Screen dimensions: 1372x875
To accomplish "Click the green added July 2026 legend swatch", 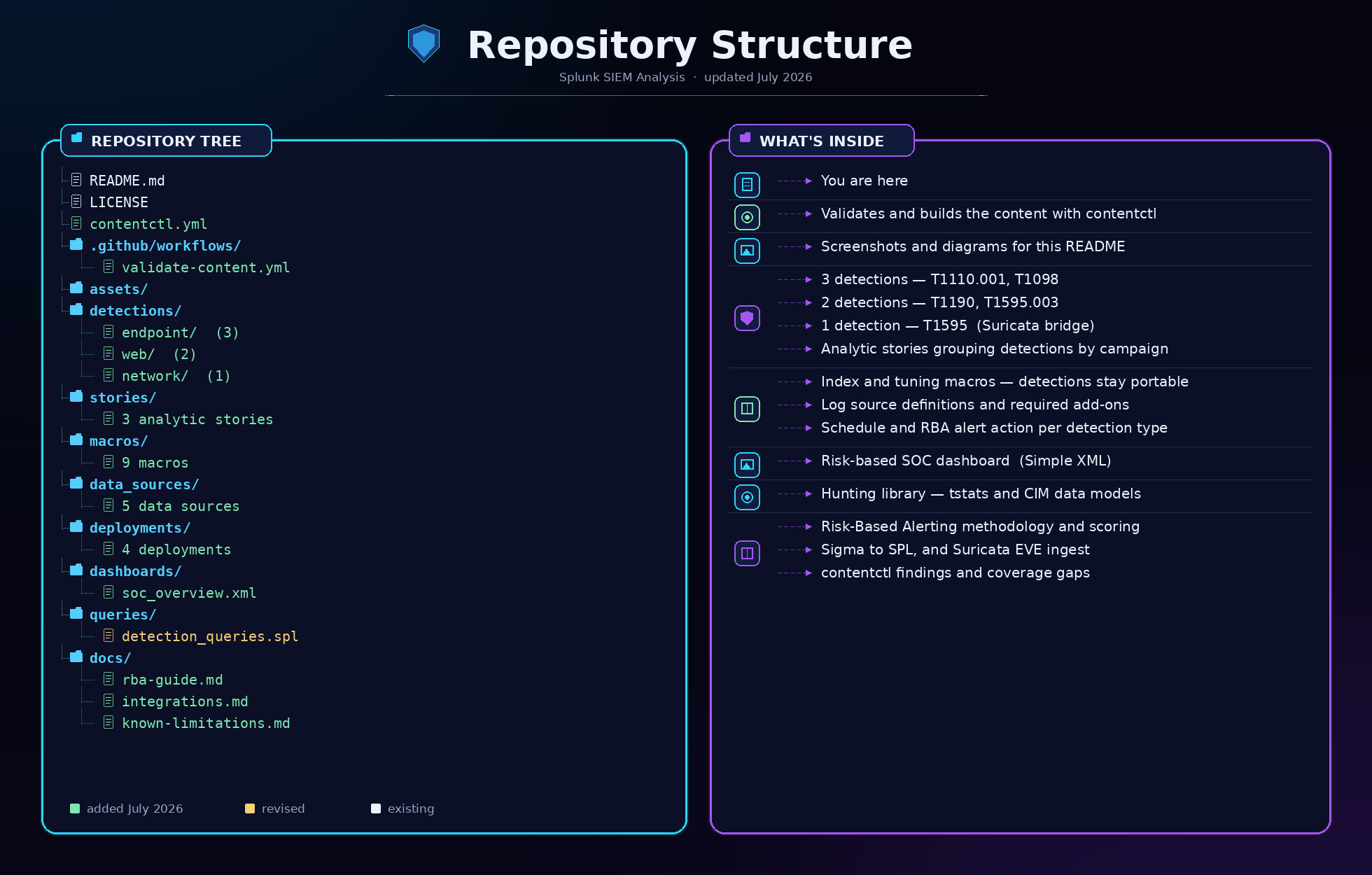I will click(75, 808).
